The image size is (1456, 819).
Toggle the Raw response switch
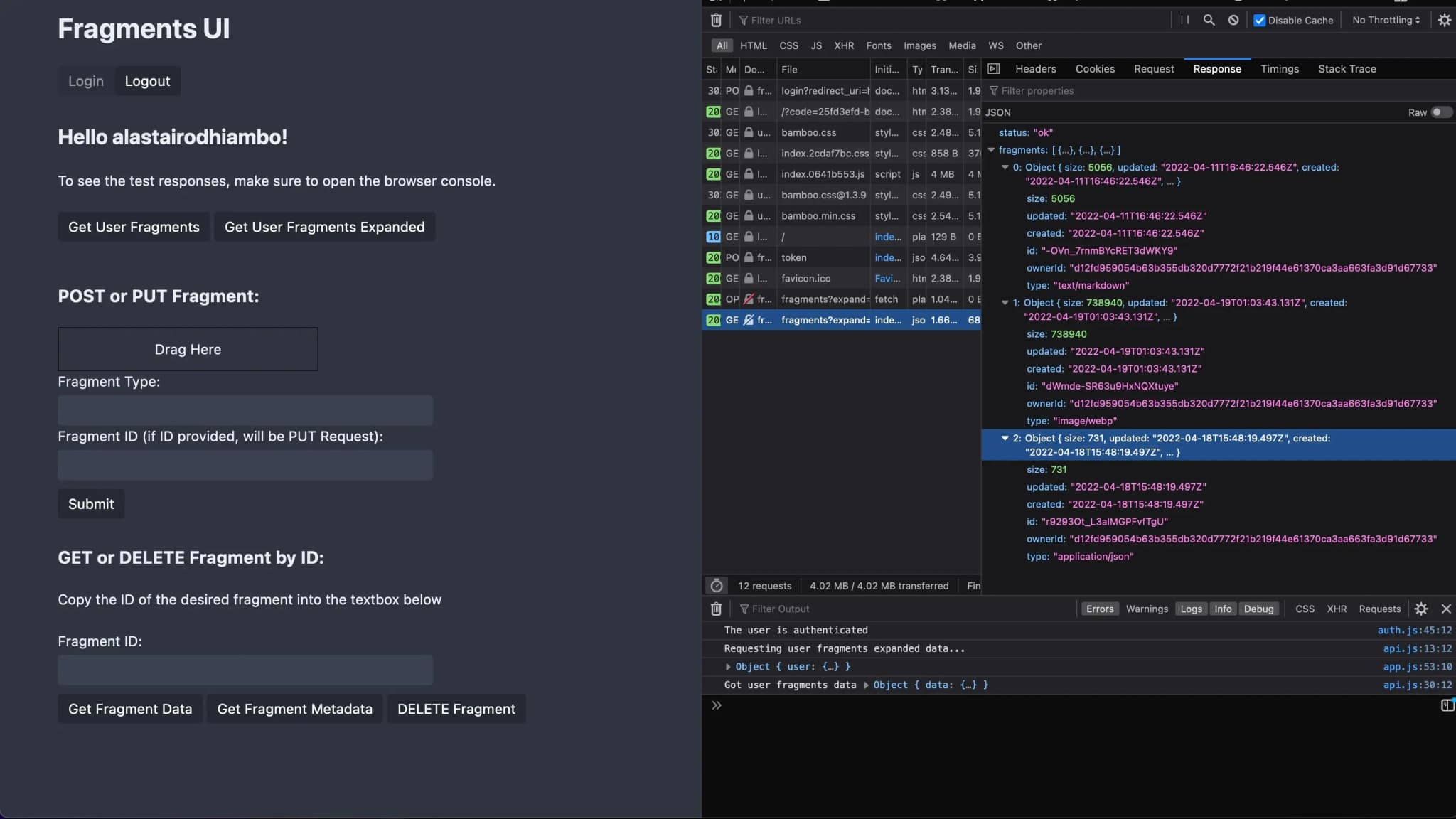pyautogui.click(x=1442, y=112)
